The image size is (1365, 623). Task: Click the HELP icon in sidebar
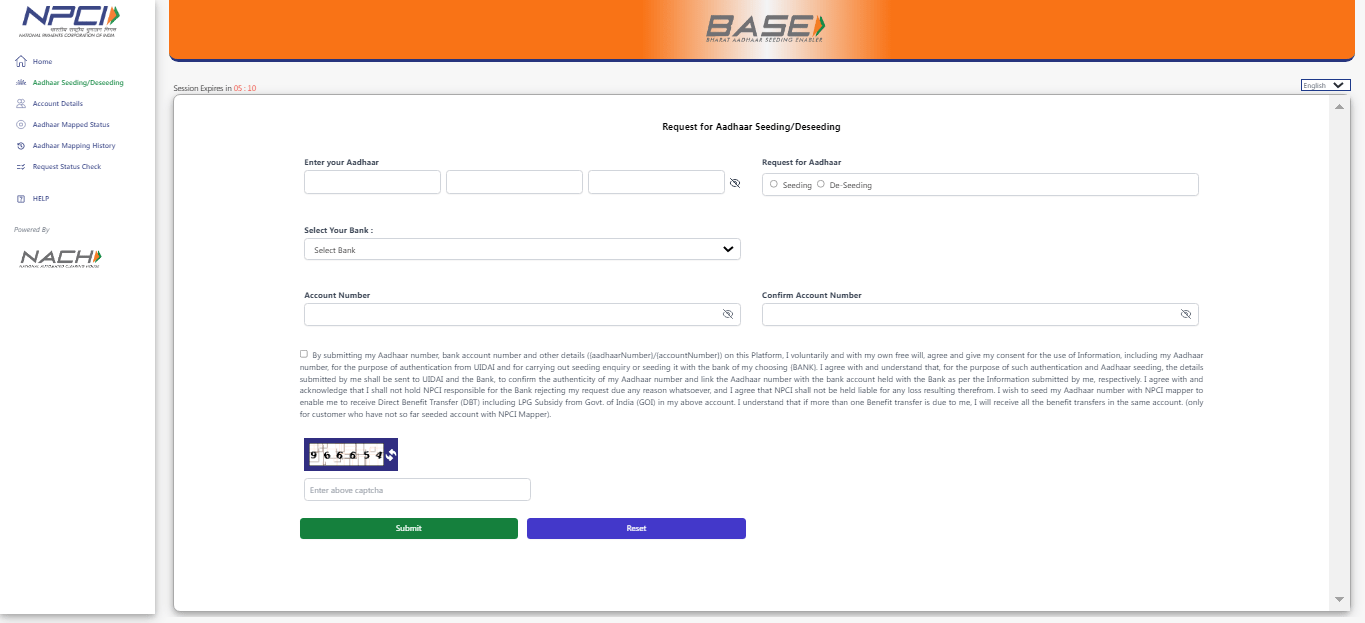tap(21, 199)
